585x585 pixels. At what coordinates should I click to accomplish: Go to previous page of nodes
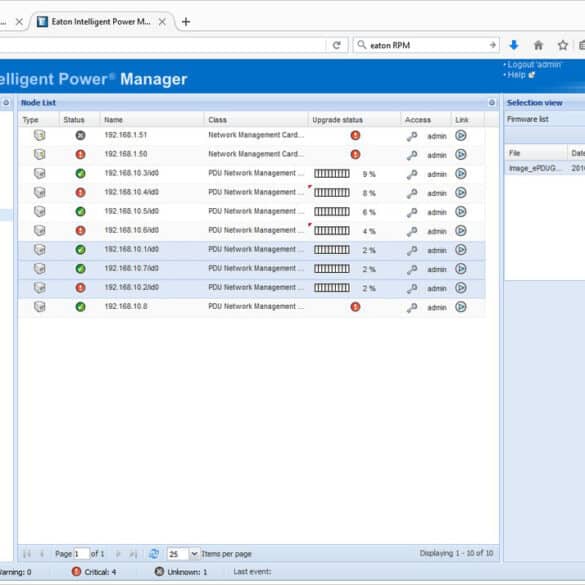(x=42, y=554)
